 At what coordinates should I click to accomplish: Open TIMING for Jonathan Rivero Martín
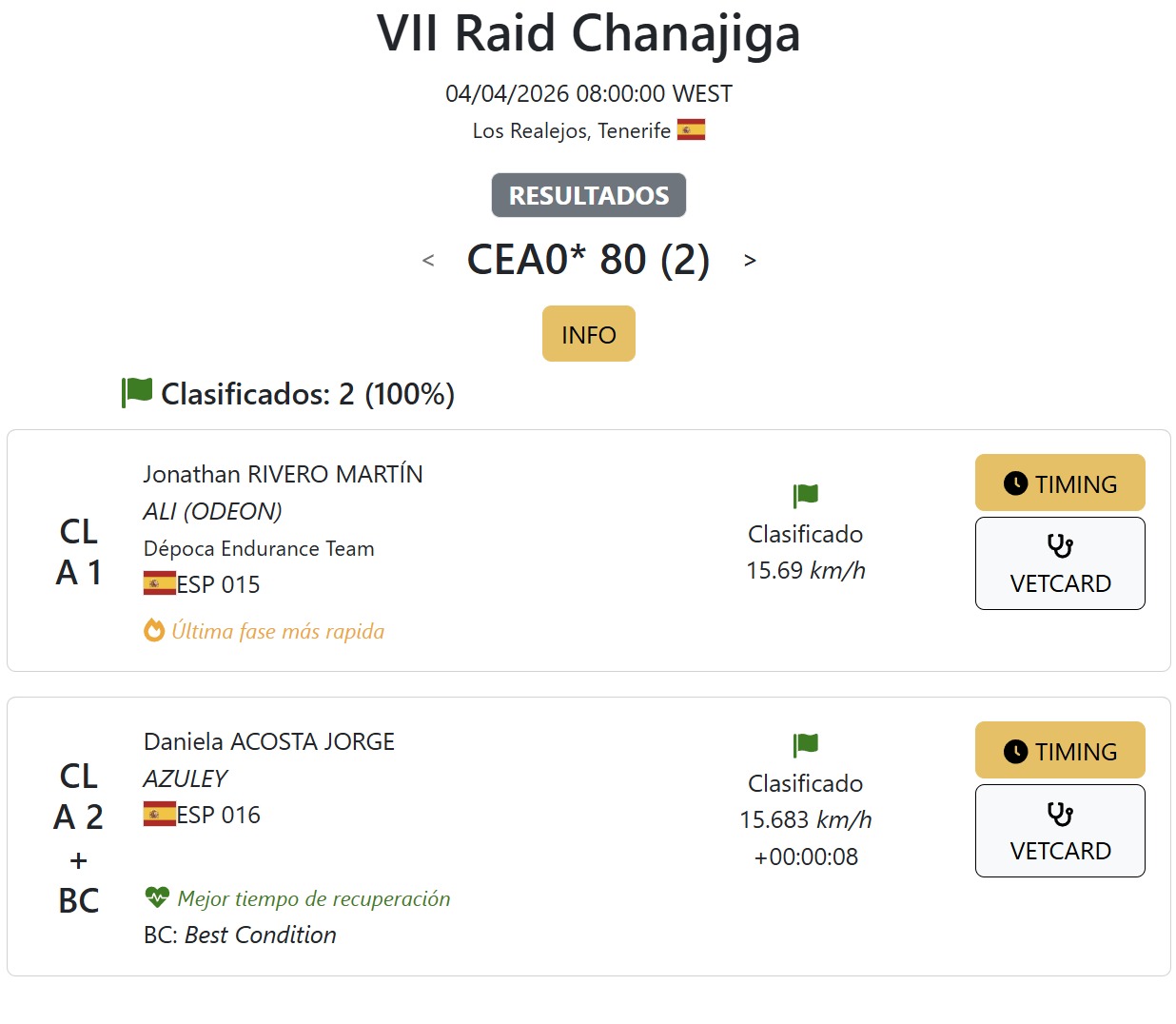click(1060, 483)
